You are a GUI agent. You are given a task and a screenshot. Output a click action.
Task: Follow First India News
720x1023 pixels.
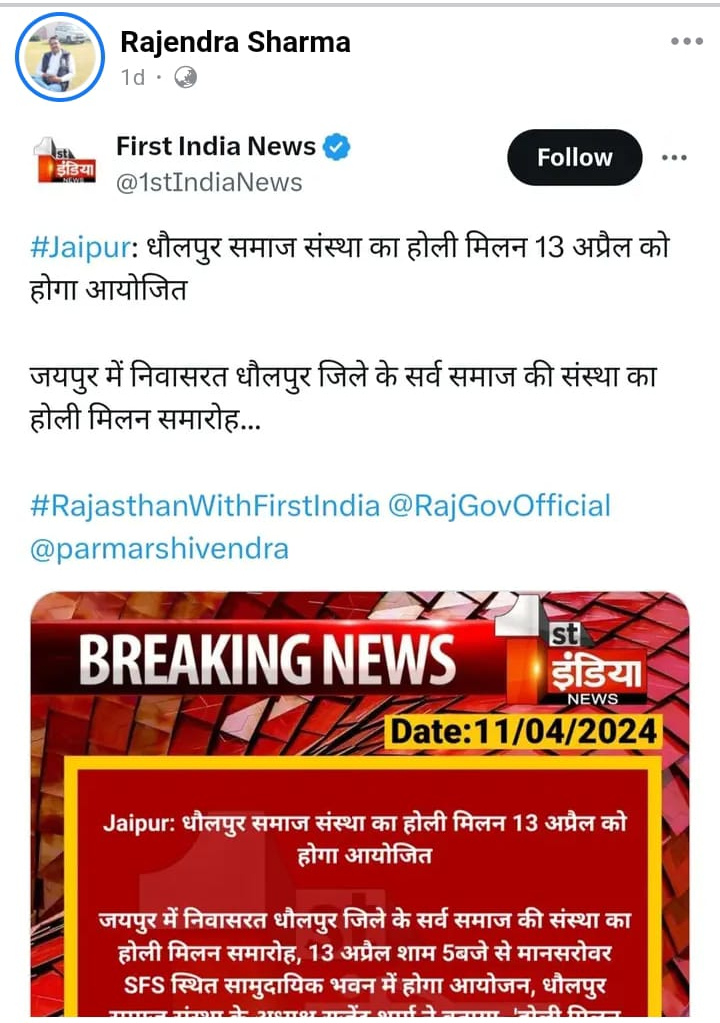575,157
